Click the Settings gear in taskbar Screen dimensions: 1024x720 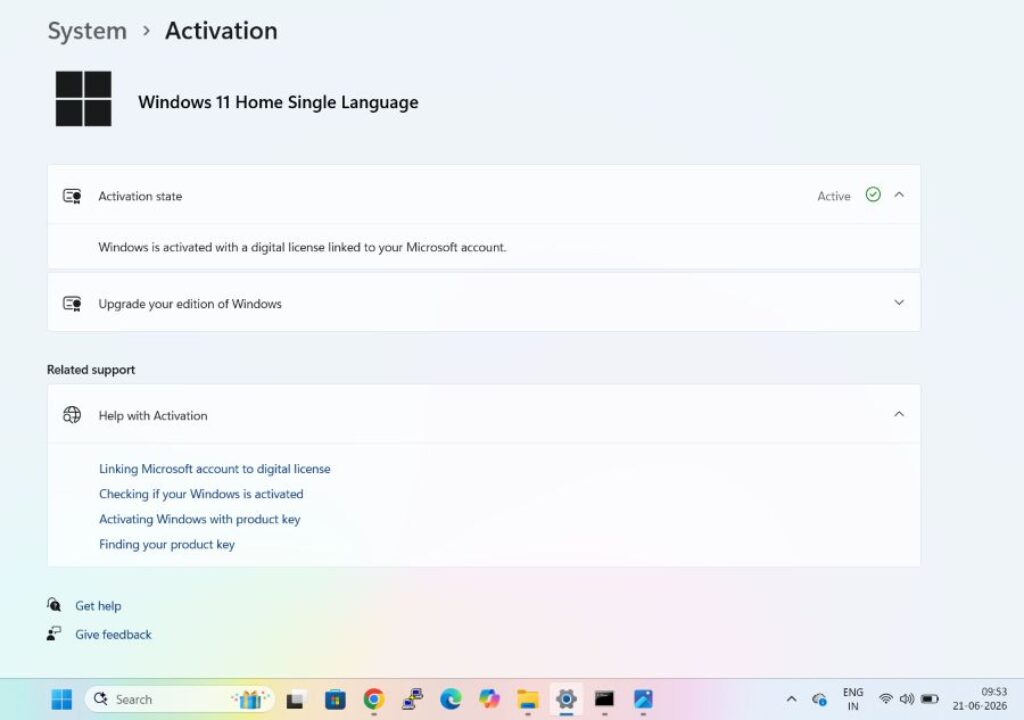point(566,699)
